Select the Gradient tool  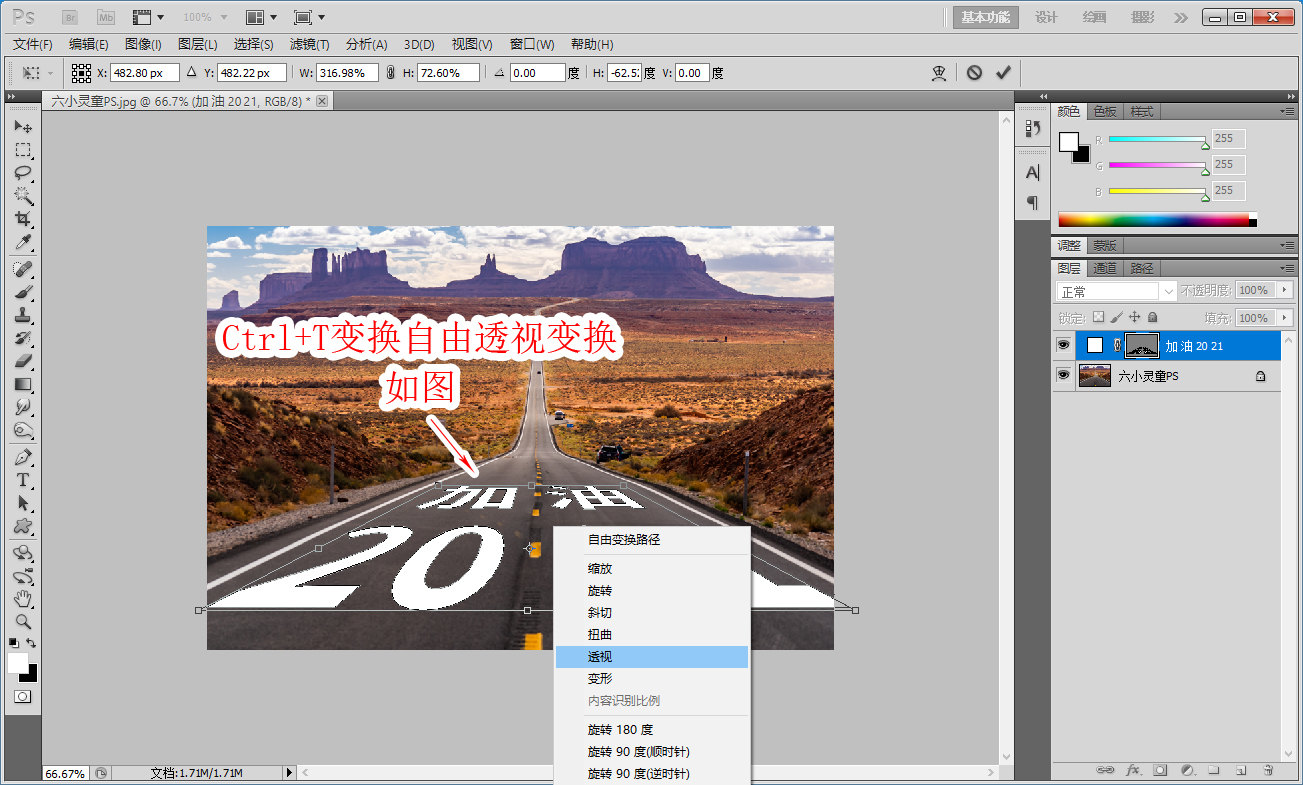point(23,384)
